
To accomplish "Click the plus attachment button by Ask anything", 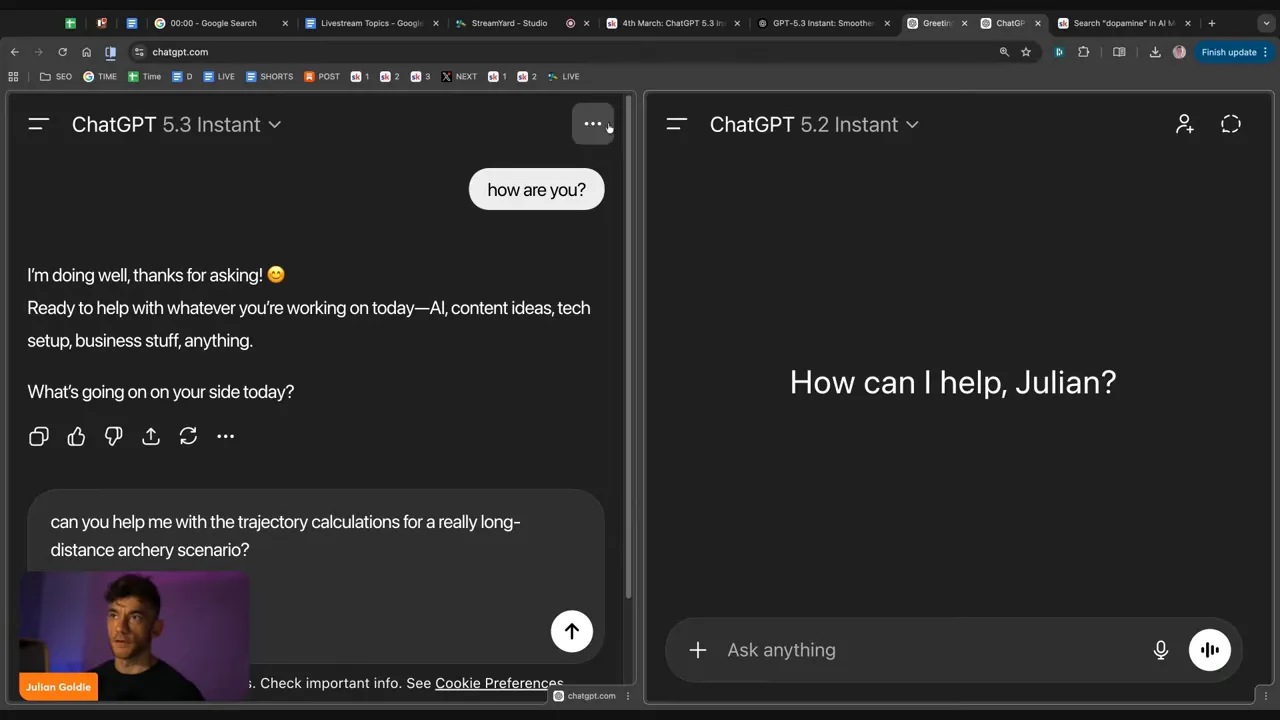I will (x=698, y=650).
